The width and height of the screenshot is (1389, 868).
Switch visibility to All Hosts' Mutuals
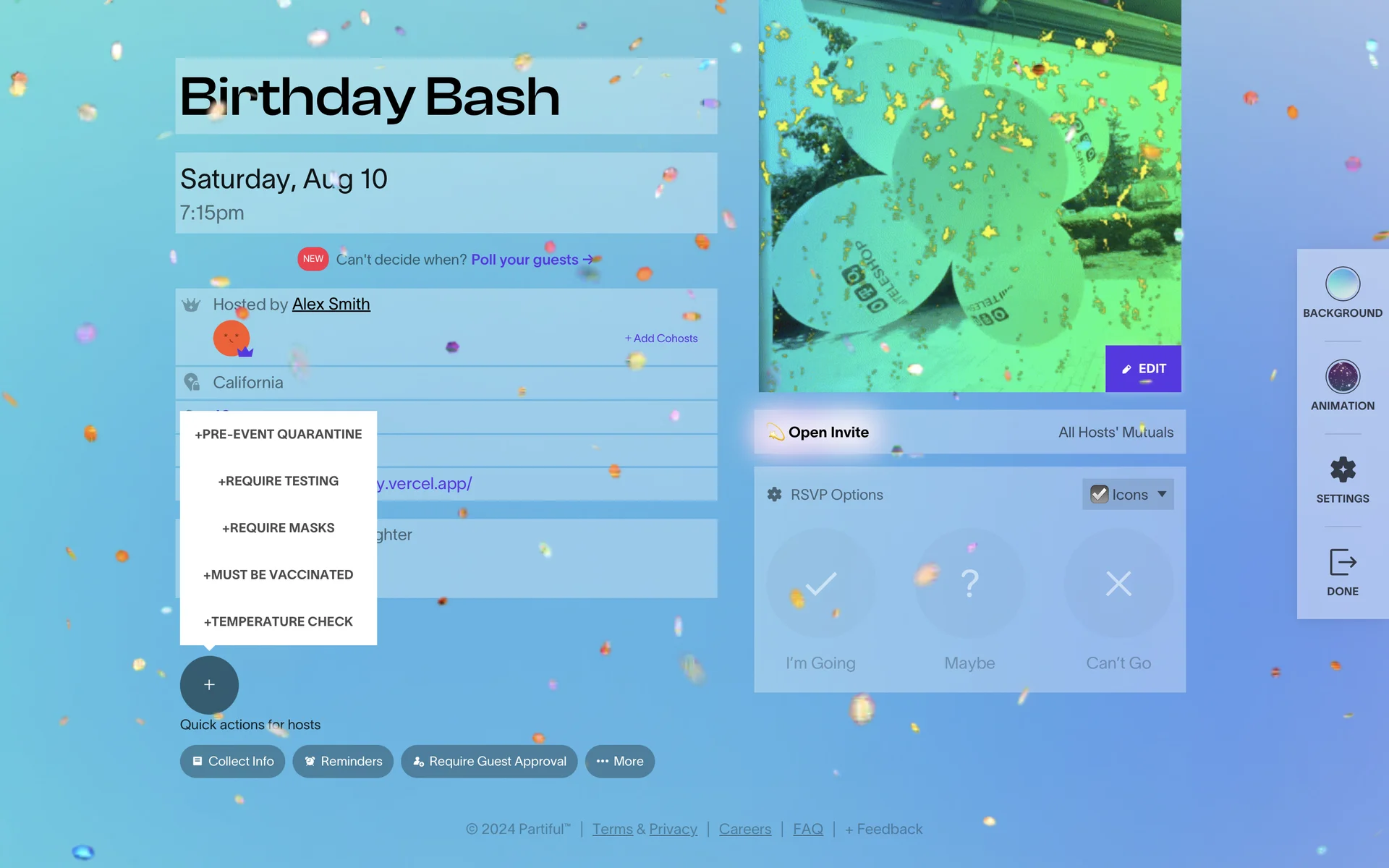(1115, 433)
